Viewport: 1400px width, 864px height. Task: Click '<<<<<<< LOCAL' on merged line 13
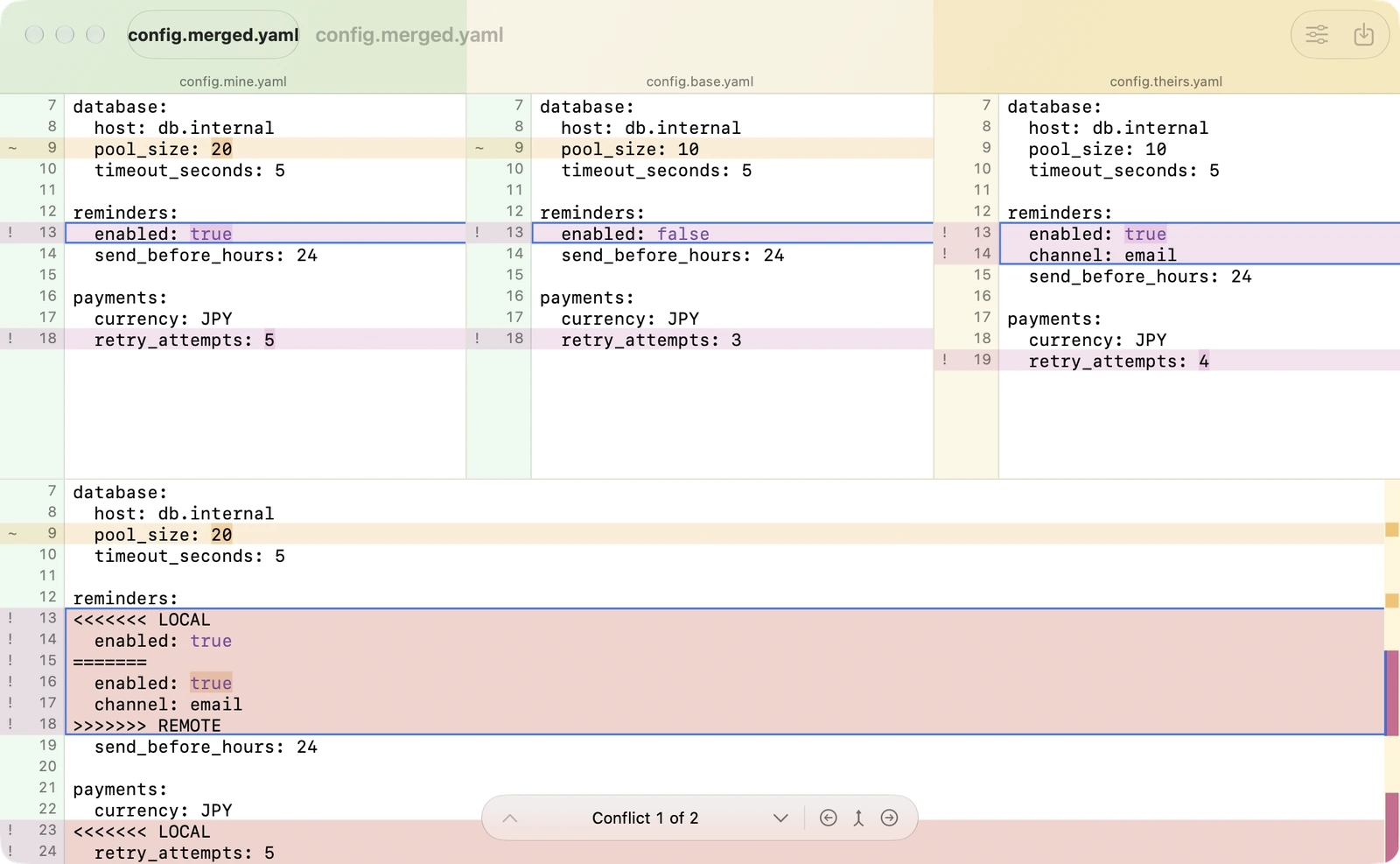coord(142,620)
